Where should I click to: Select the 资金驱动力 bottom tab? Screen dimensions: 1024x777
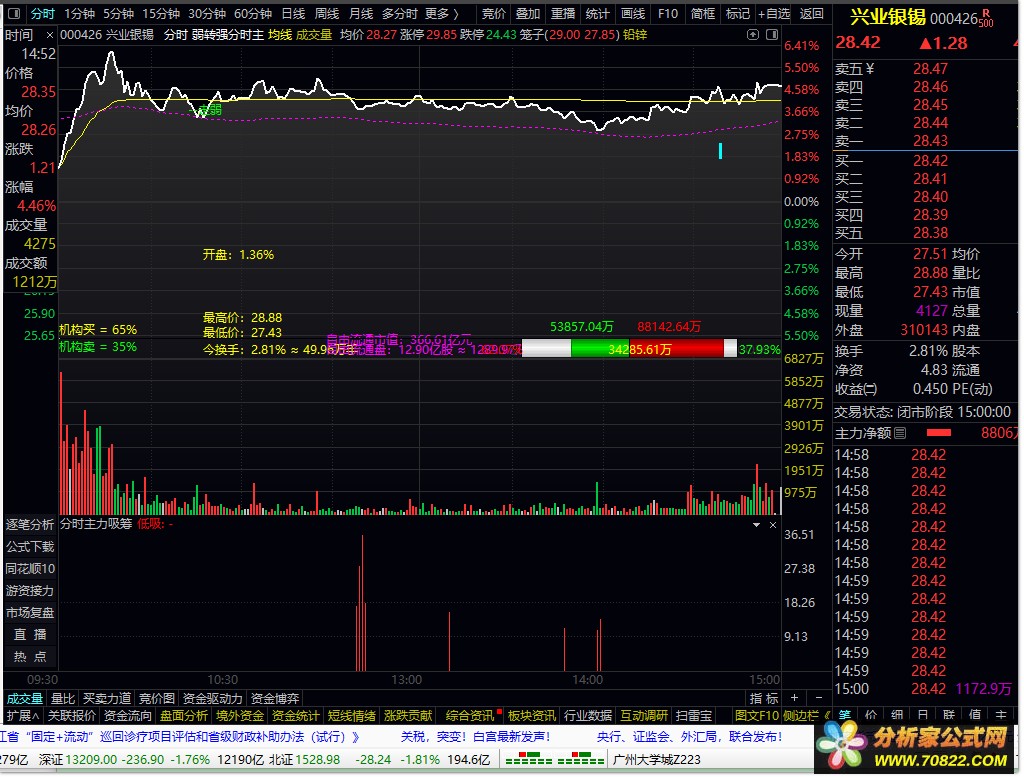coord(213,699)
